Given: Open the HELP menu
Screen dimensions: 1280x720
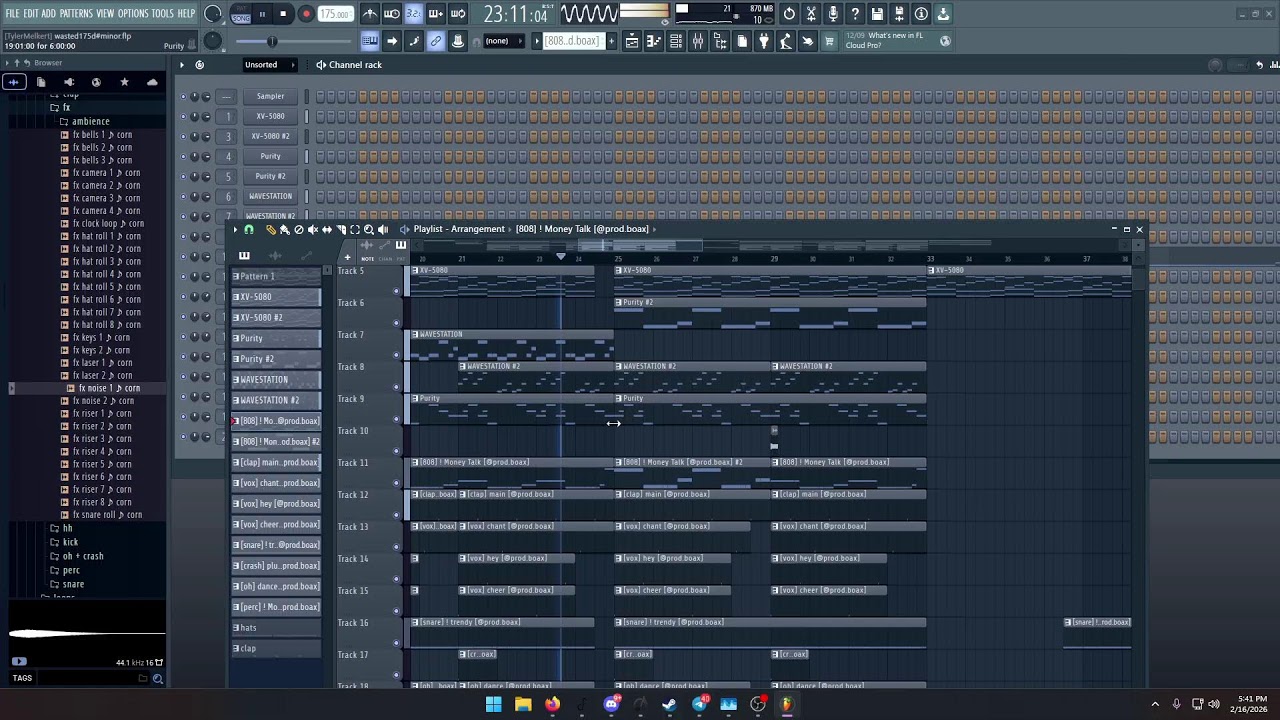Looking at the screenshot, I should pos(187,14).
